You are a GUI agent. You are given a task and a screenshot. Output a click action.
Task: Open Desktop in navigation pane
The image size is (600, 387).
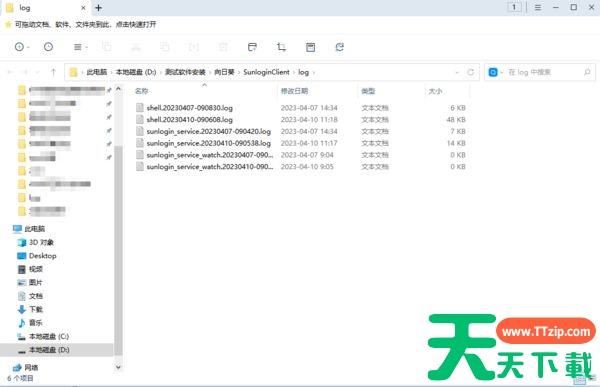pyautogui.click(x=42, y=256)
